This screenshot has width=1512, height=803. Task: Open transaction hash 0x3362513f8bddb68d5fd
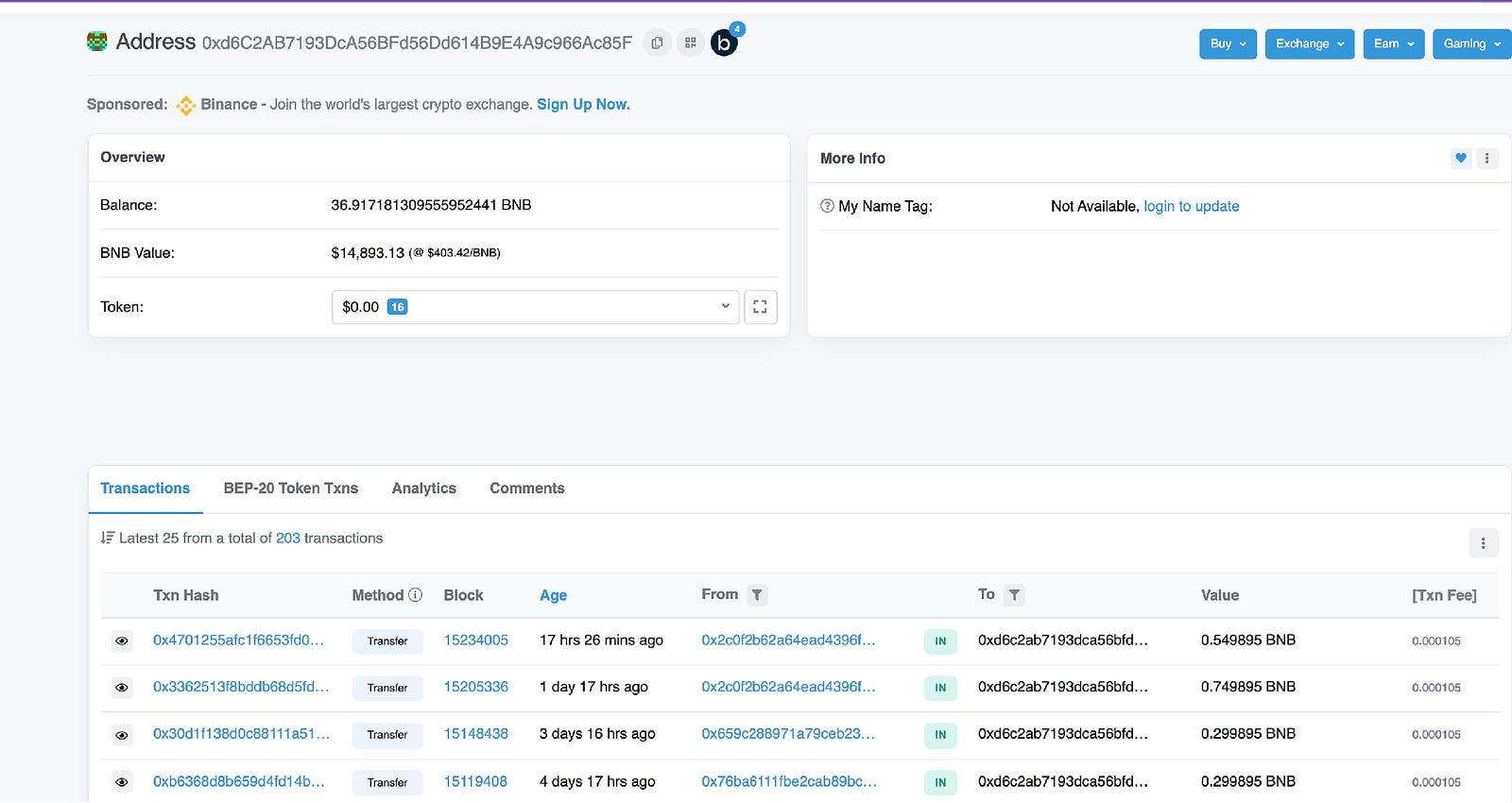[x=241, y=687]
